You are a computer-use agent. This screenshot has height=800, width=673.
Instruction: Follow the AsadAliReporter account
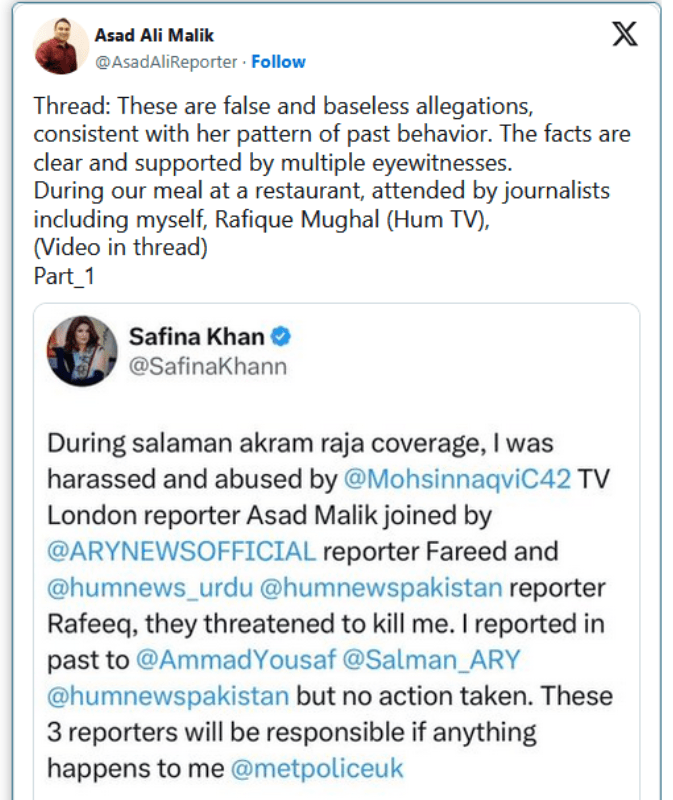click(278, 62)
